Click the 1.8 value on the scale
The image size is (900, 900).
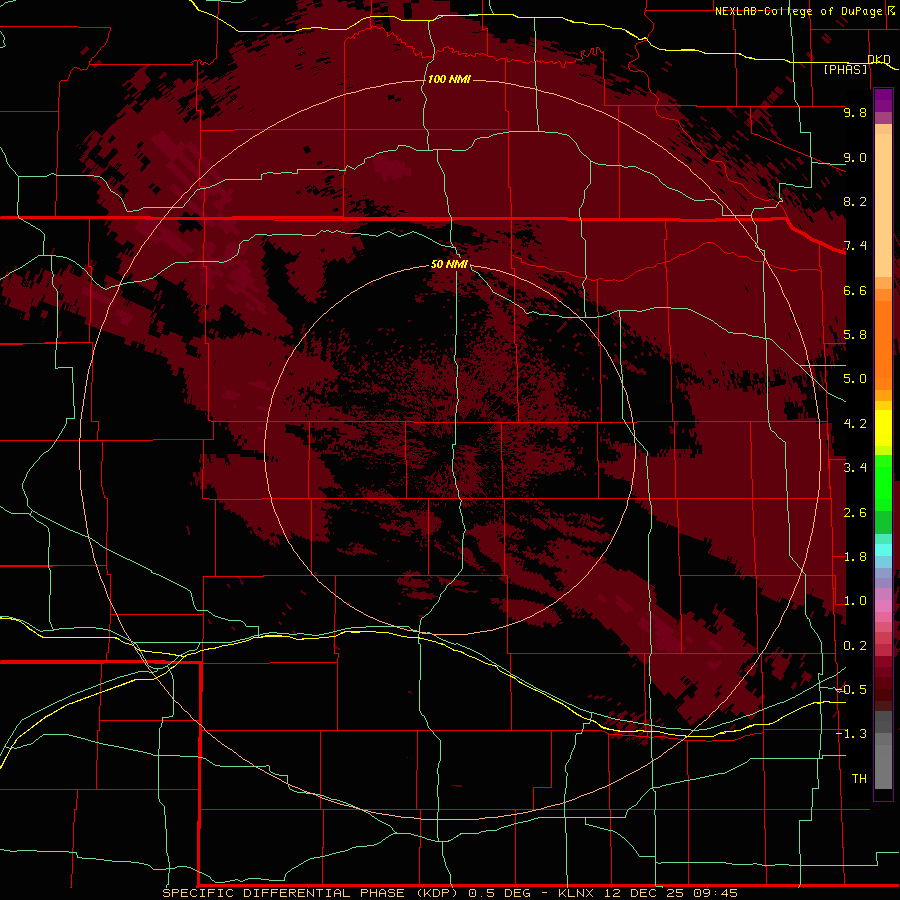(855, 557)
